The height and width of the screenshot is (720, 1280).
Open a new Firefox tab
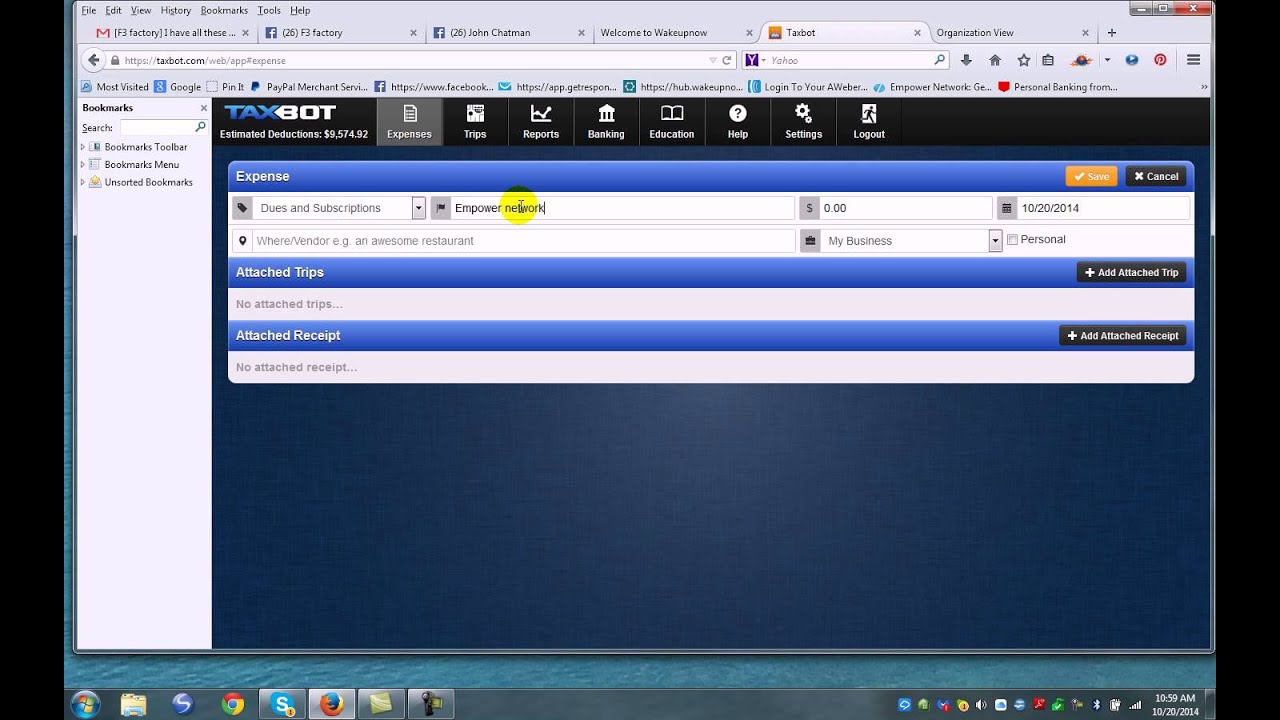point(1111,32)
